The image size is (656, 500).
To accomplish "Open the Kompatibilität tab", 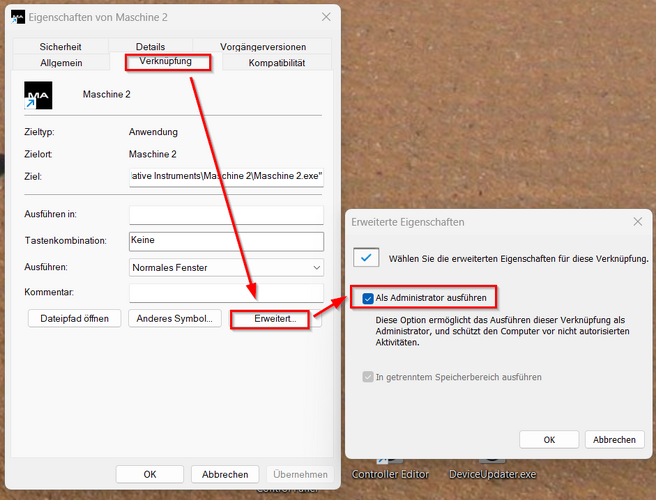I will (x=277, y=63).
